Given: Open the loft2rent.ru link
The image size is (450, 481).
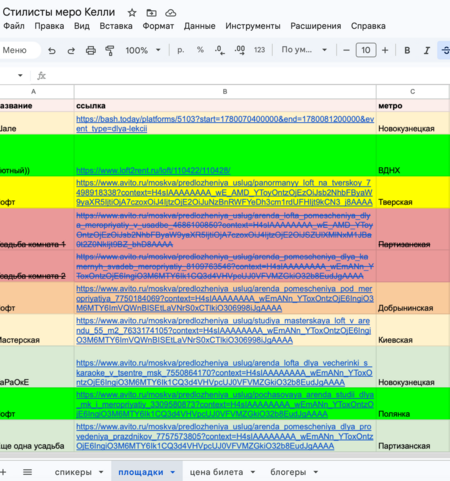Looking at the screenshot, I should tap(153, 171).
